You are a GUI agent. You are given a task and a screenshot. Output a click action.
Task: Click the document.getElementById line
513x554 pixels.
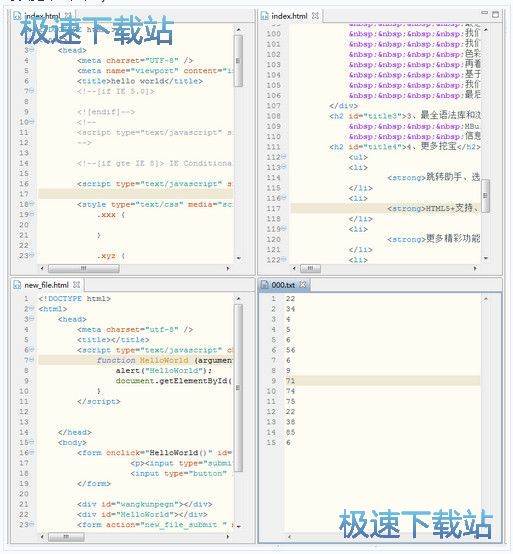pos(174,381)
